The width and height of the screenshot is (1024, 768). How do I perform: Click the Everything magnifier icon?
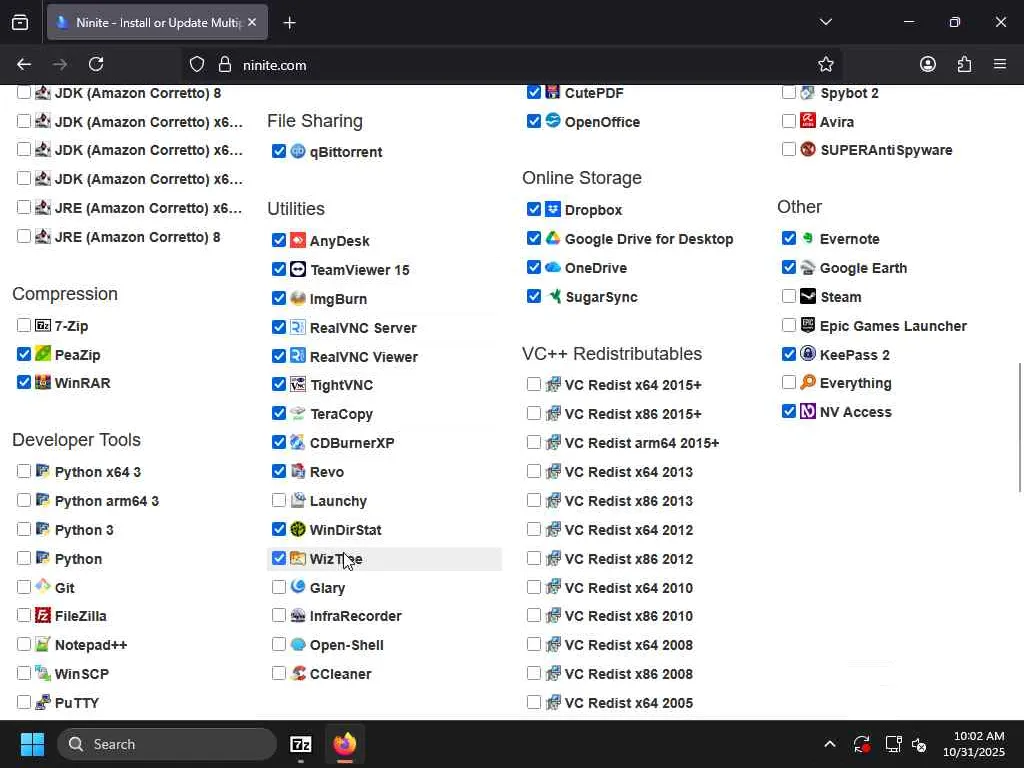click(808, 382)
